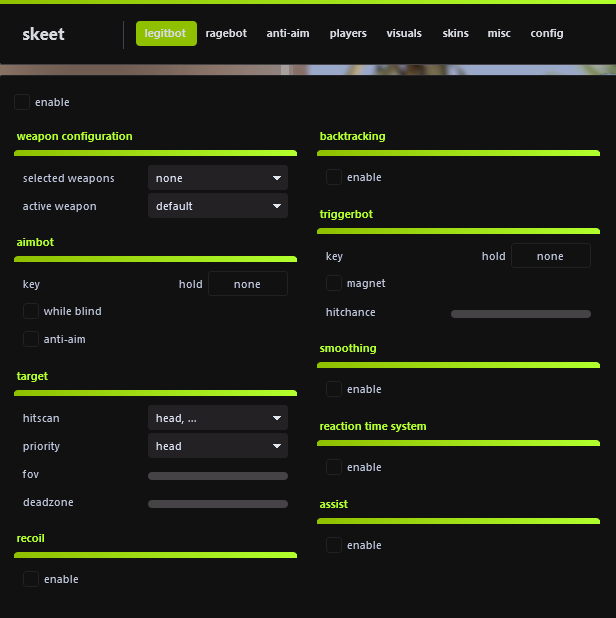Open the ragebot tab
Screen dimensions: 616x618
[226, 34]
